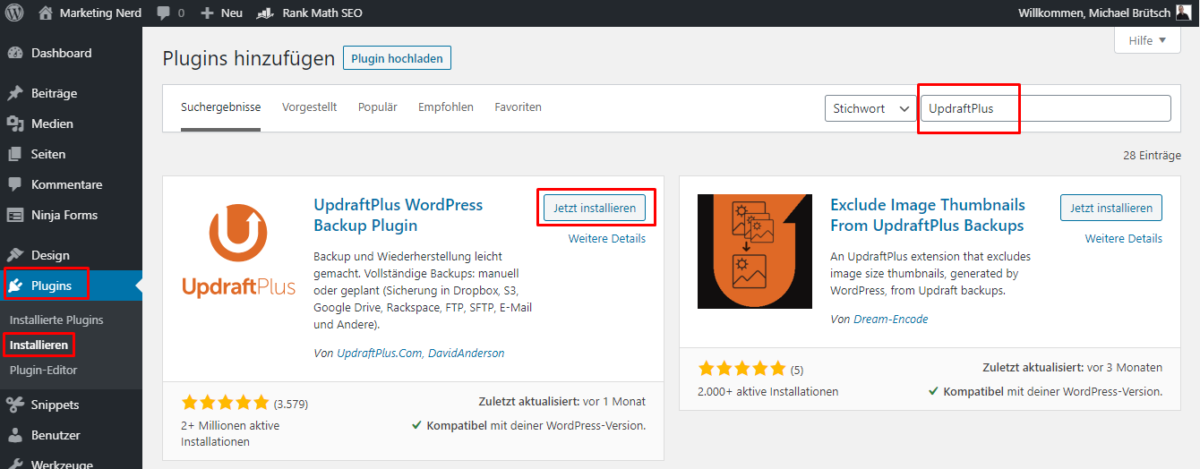Image resolution: width=1200 pixels, height=469 pixels.
Task: Click the Medien media icon
Action: (15, 124)
